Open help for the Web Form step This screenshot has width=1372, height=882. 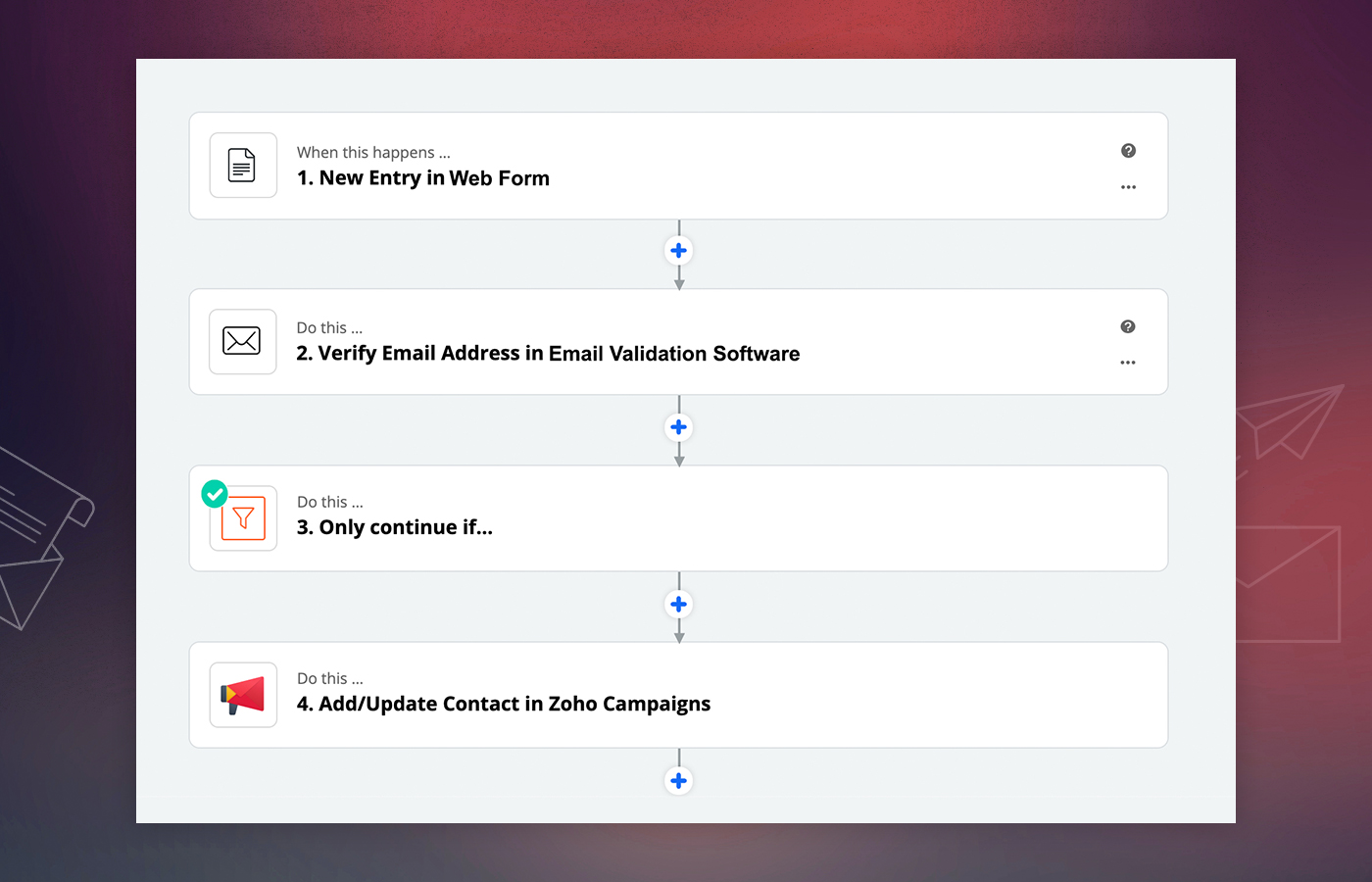tap(1128, 151)
